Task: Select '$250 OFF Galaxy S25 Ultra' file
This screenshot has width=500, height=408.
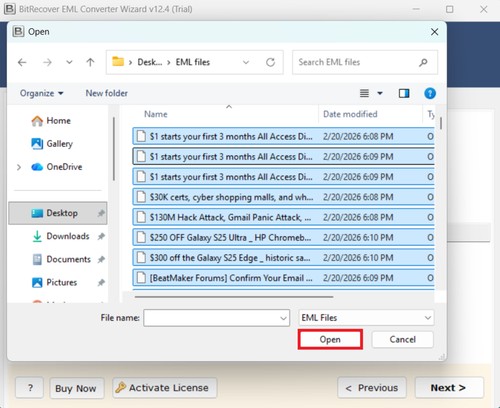Action: (x=283, y=238)
